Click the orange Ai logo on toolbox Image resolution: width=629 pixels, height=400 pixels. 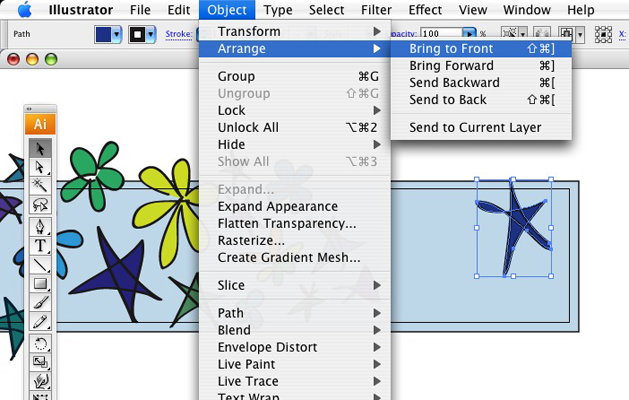[x=40, y=124]
